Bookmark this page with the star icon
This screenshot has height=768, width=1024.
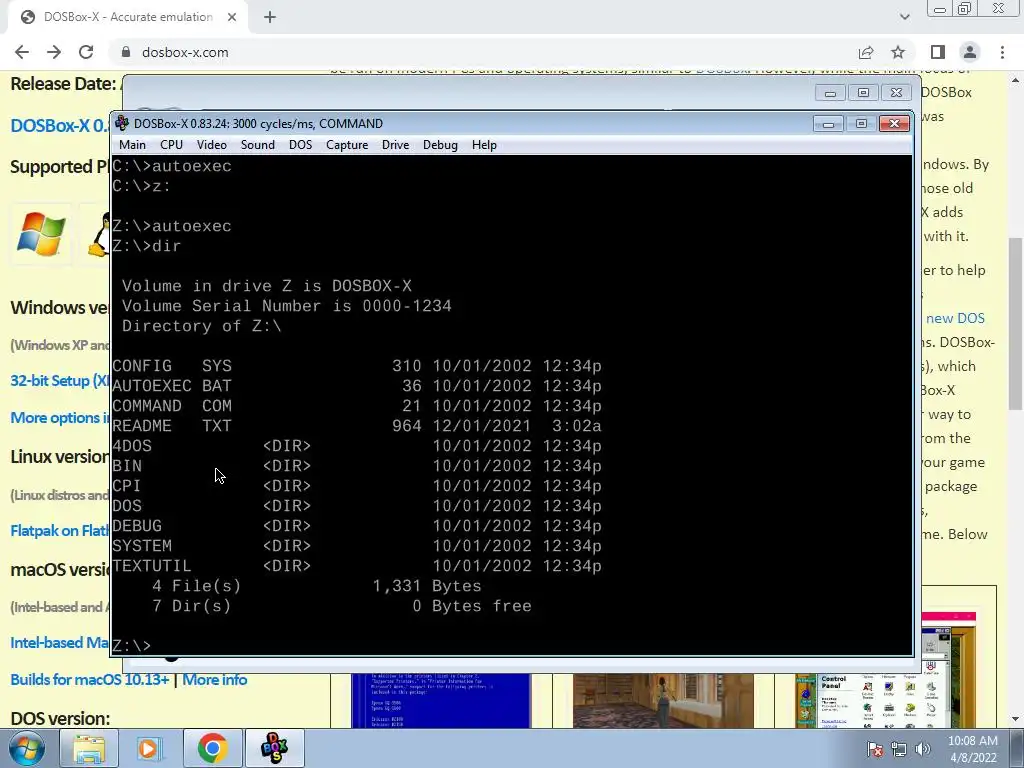click(898, 52)
